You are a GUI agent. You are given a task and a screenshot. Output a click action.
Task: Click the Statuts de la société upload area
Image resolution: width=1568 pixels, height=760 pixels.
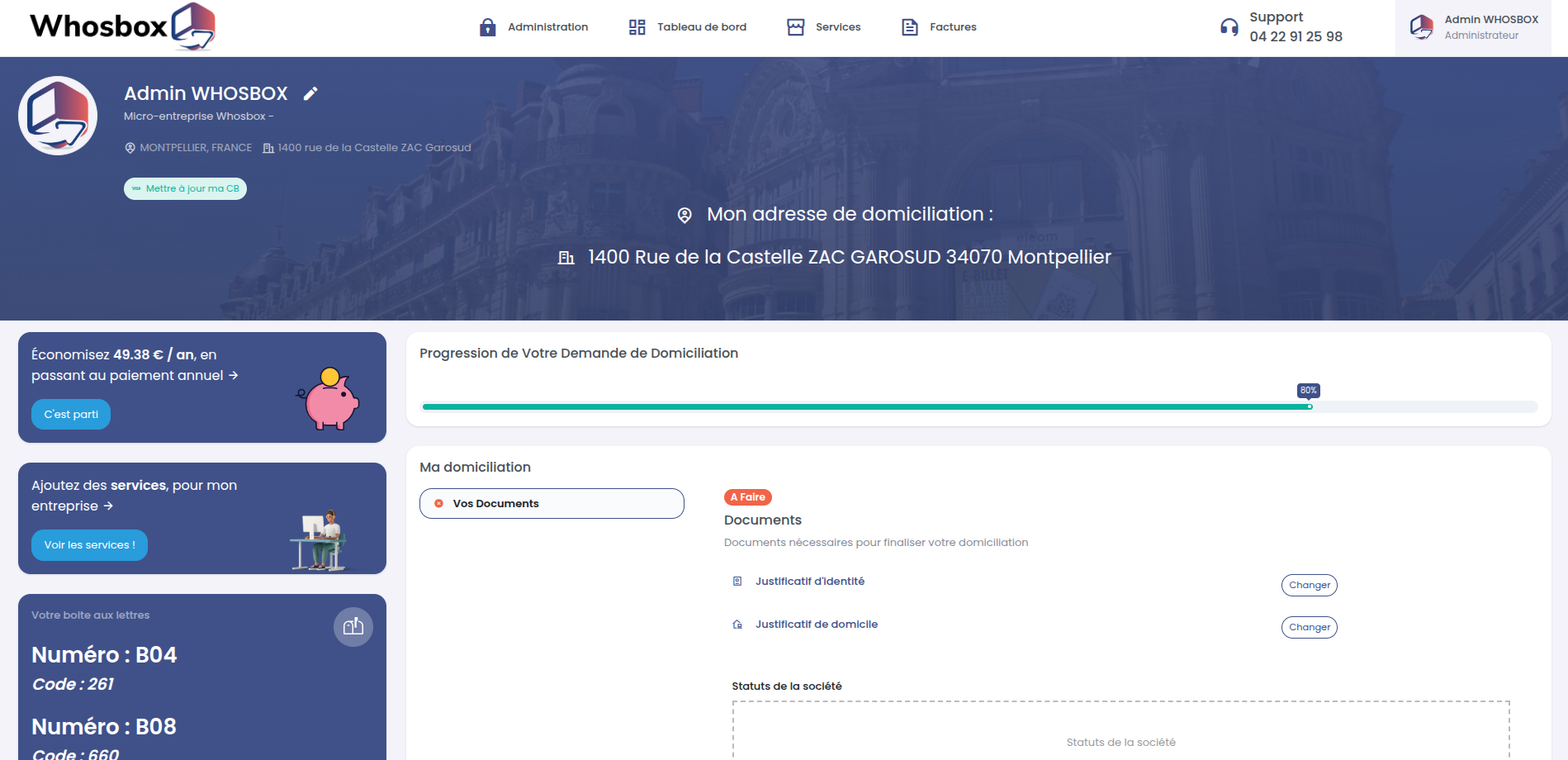(x=1120, y=731)
